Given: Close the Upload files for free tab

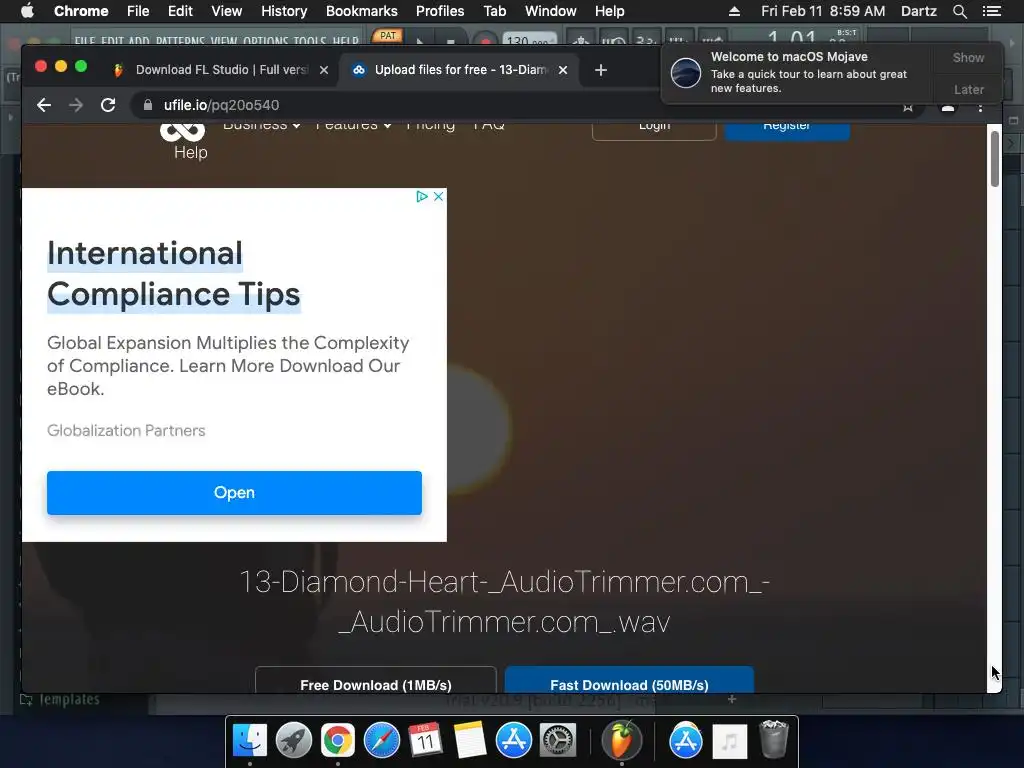Looking at the screenshot, I should [563, 70].
